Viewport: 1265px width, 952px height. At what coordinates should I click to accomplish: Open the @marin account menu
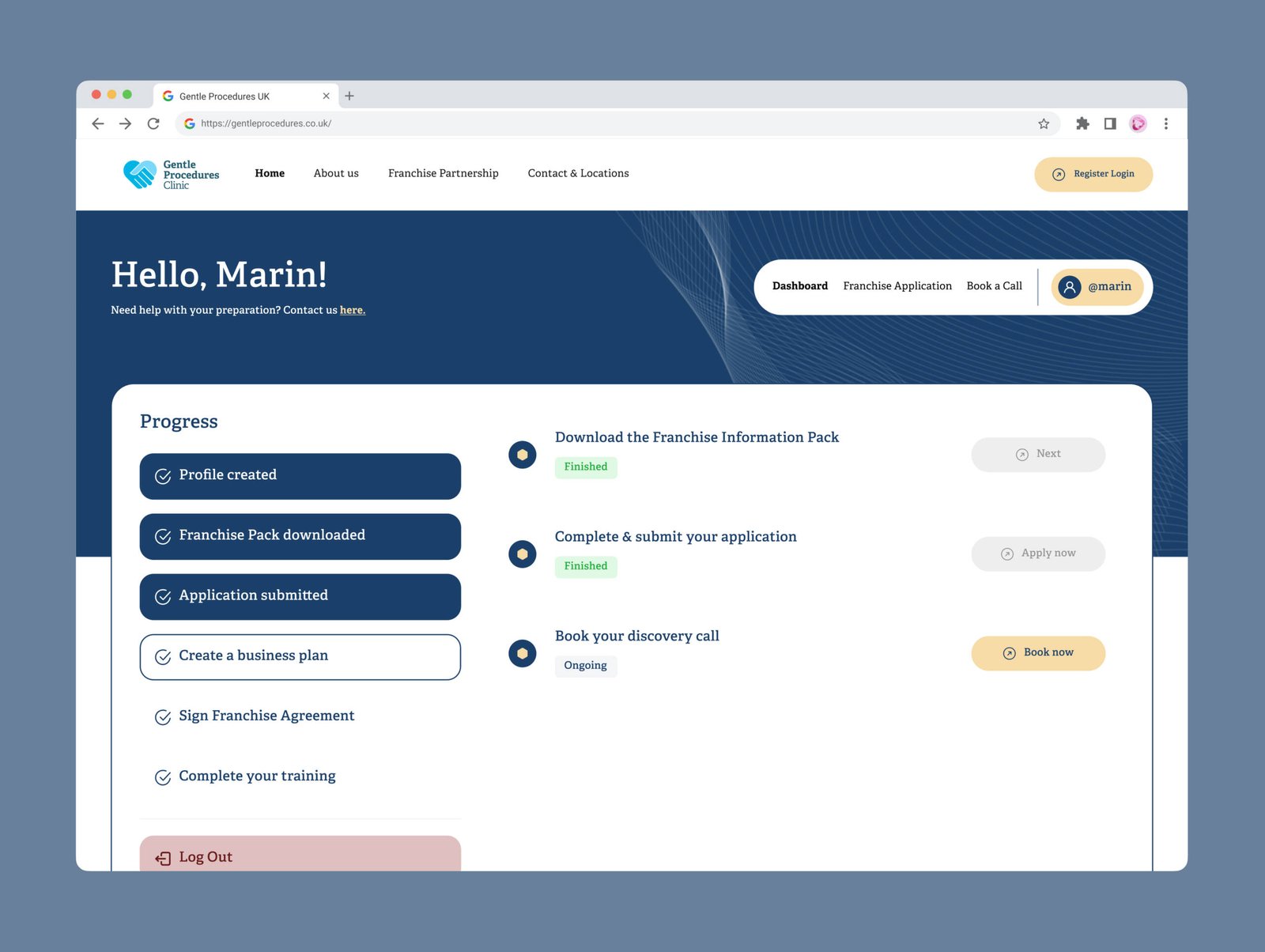(1097, 287)
